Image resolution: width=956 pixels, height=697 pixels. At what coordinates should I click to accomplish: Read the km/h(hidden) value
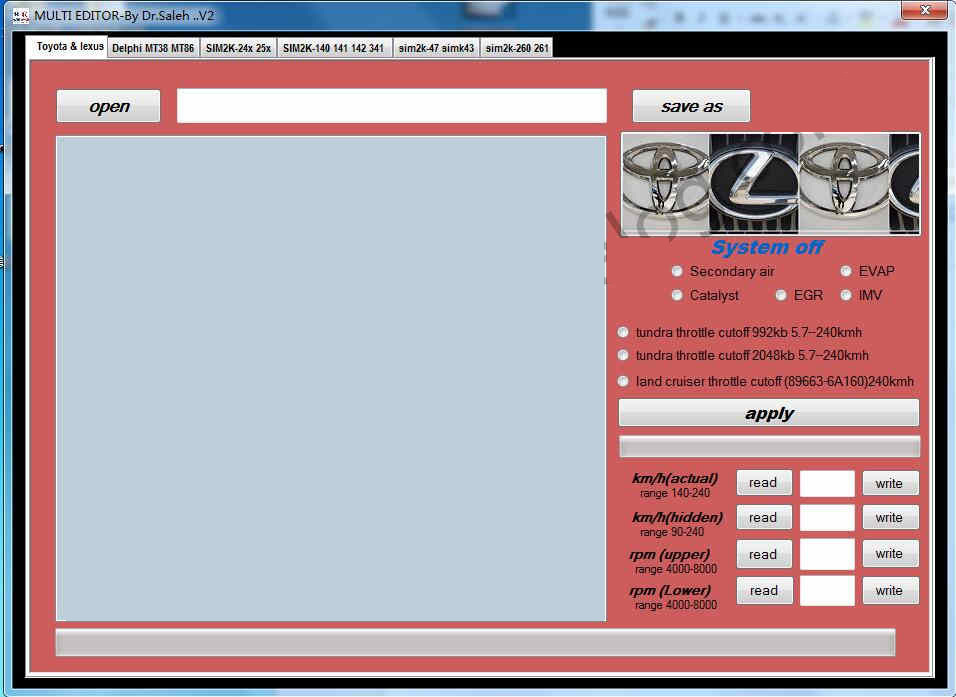[x=764, y=518]
